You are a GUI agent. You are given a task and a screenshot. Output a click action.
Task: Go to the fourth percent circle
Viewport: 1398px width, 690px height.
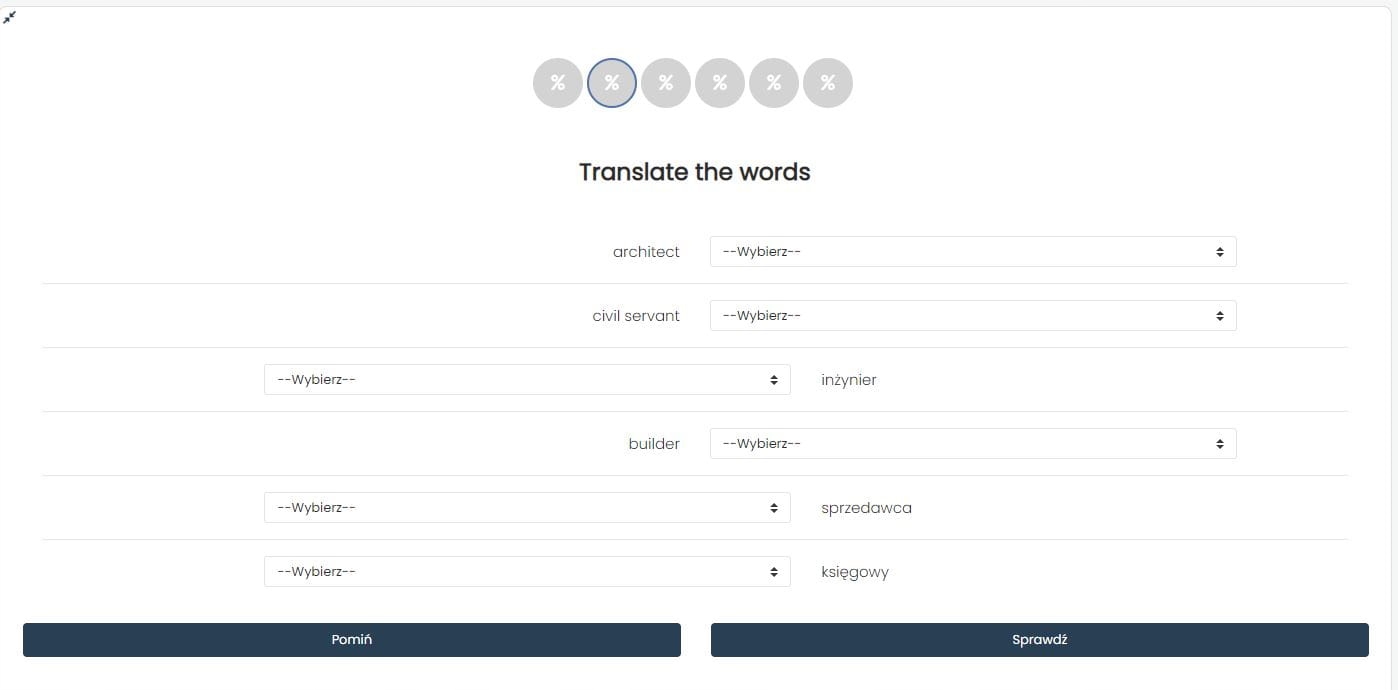tap(720, 83)
